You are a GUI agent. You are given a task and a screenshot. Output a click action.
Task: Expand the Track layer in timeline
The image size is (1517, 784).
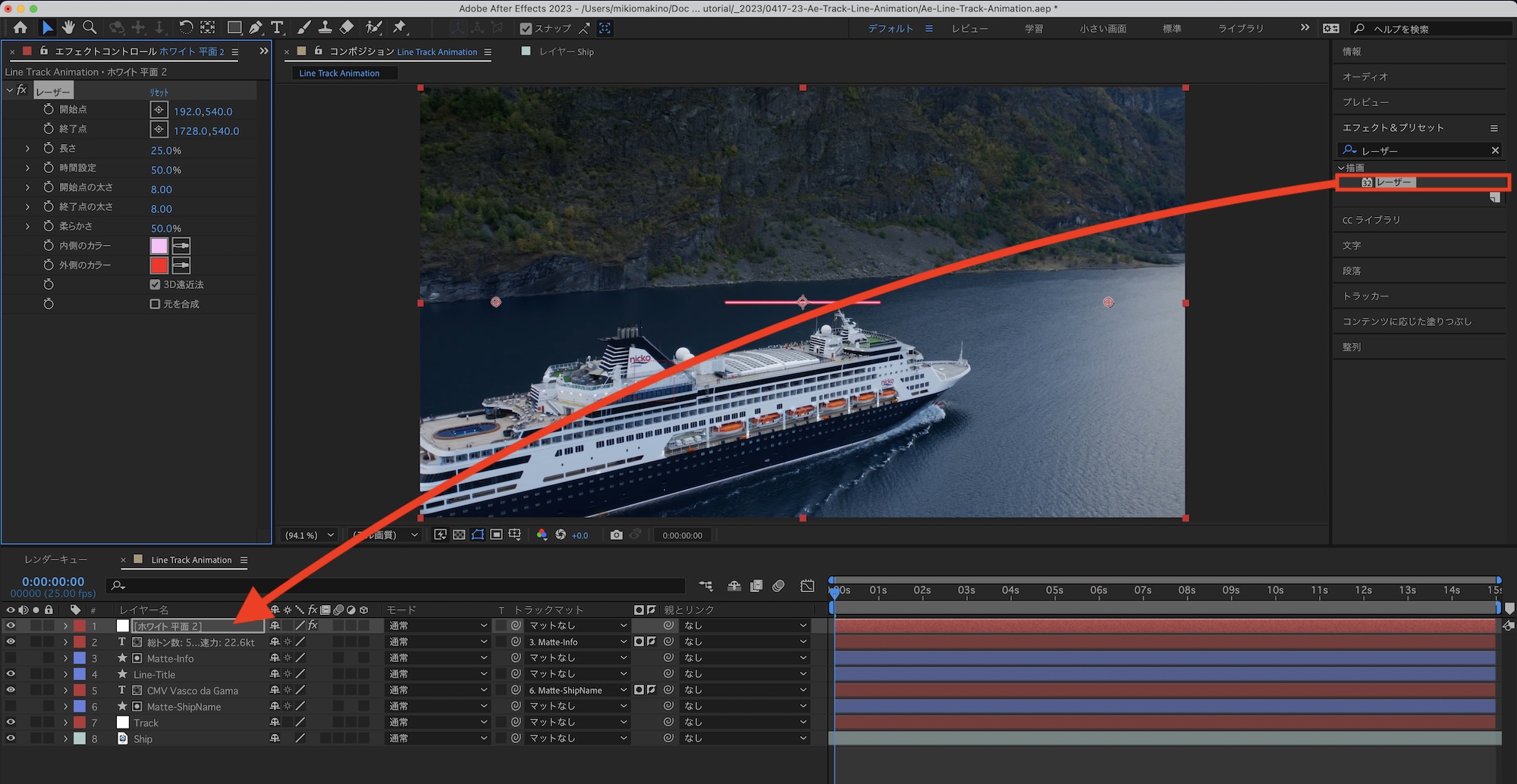click(x=66, y=723)
